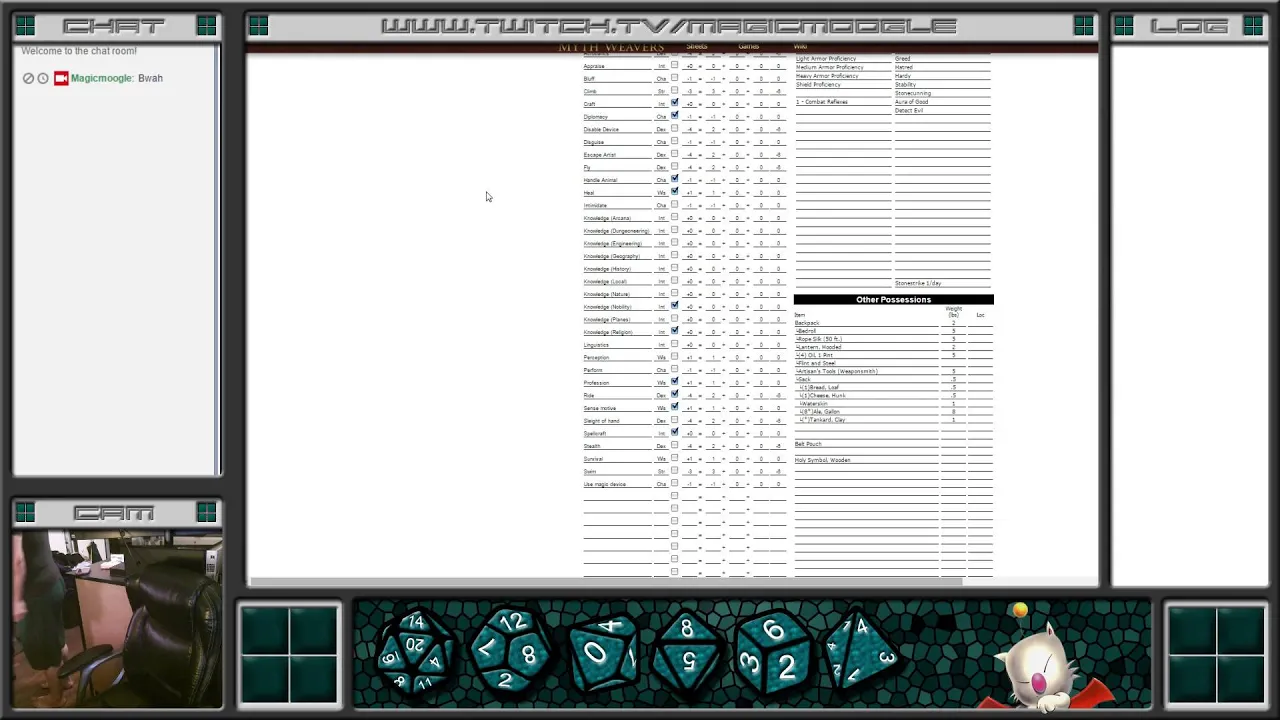Uncheck the Sense Motive class skill checkbox
Image resolution: width=1280 pixels, height=720 pixels.
674,407
